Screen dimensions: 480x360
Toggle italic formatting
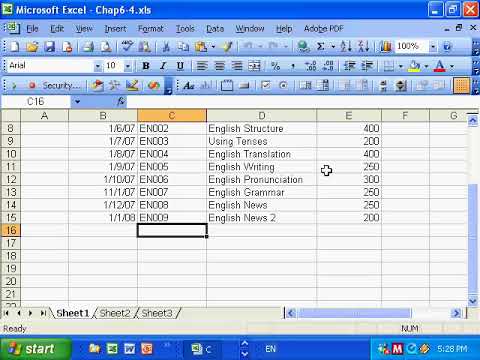click(x=163, y=66)
